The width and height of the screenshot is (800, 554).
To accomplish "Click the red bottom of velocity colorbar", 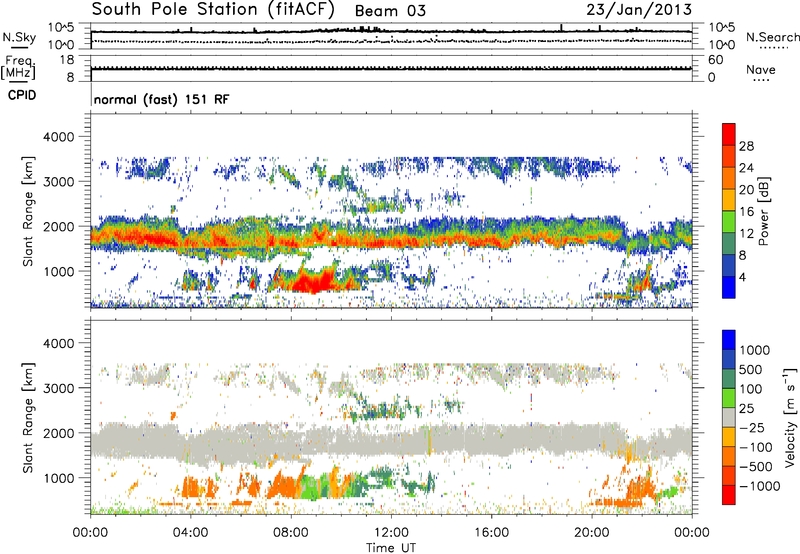I will tap(729, 495).
